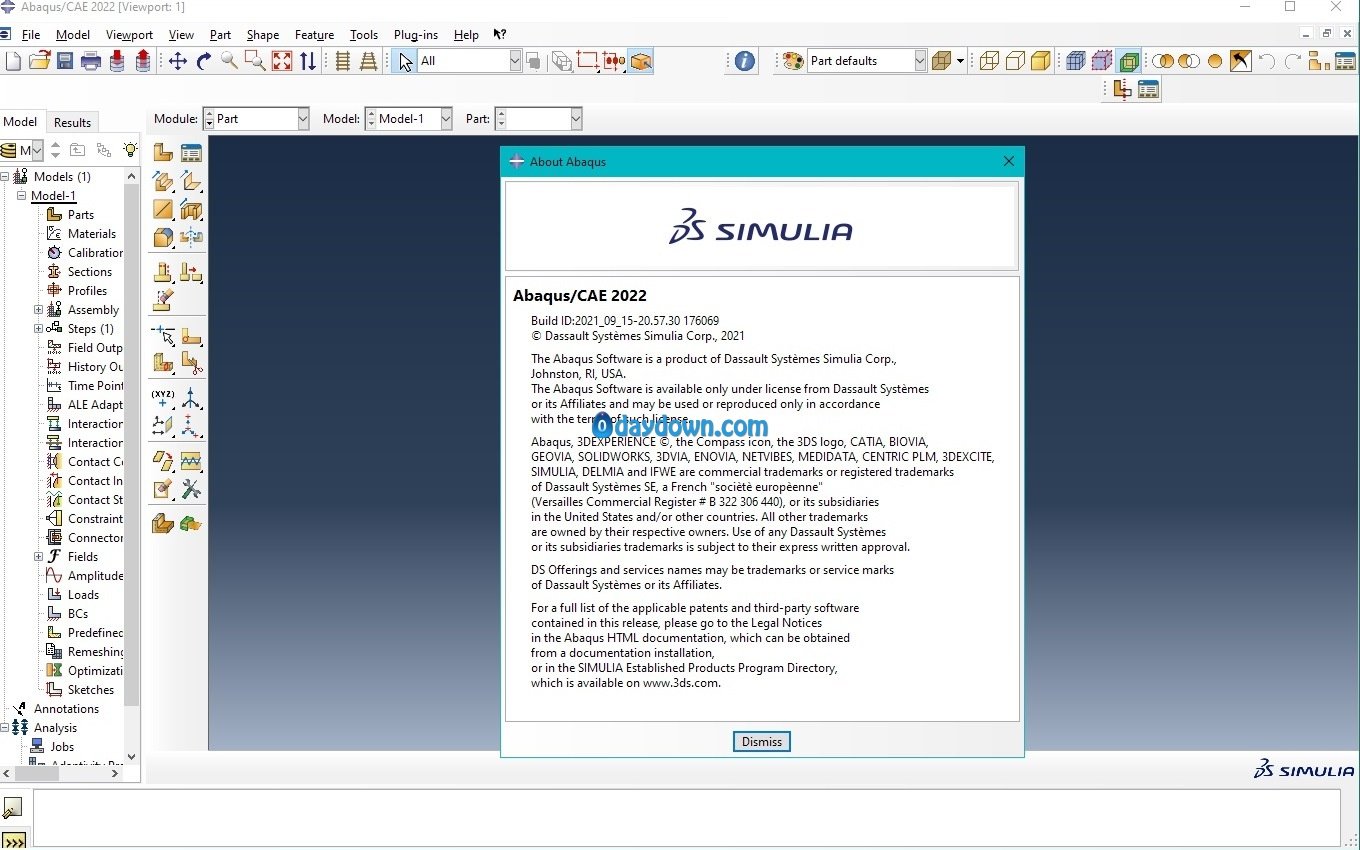Switch to the Results tab
The width and height of the screenshot is (1360, 850).
[72, 122]
